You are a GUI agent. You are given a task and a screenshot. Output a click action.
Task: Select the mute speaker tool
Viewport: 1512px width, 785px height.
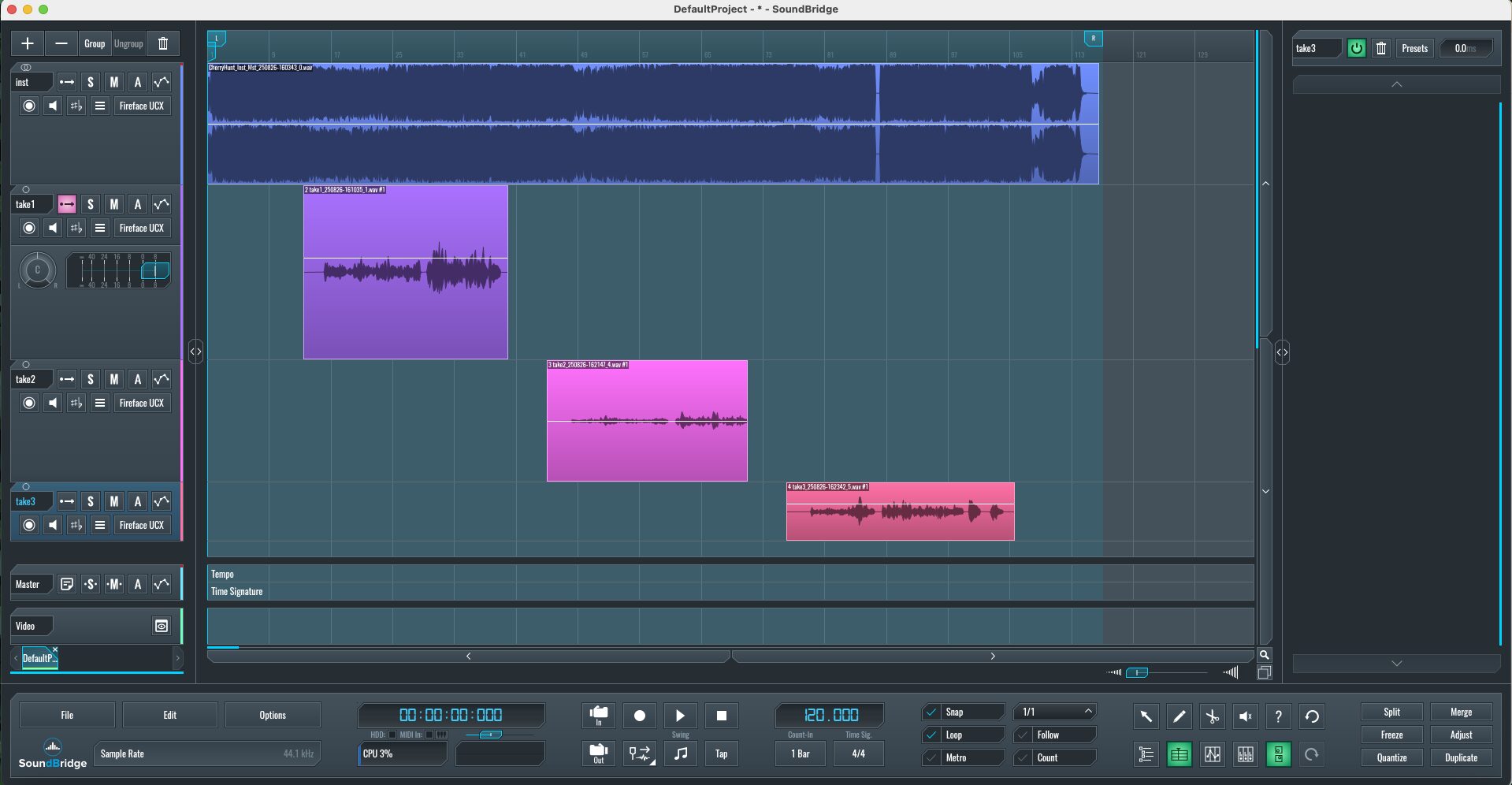tap(1246, 716)
